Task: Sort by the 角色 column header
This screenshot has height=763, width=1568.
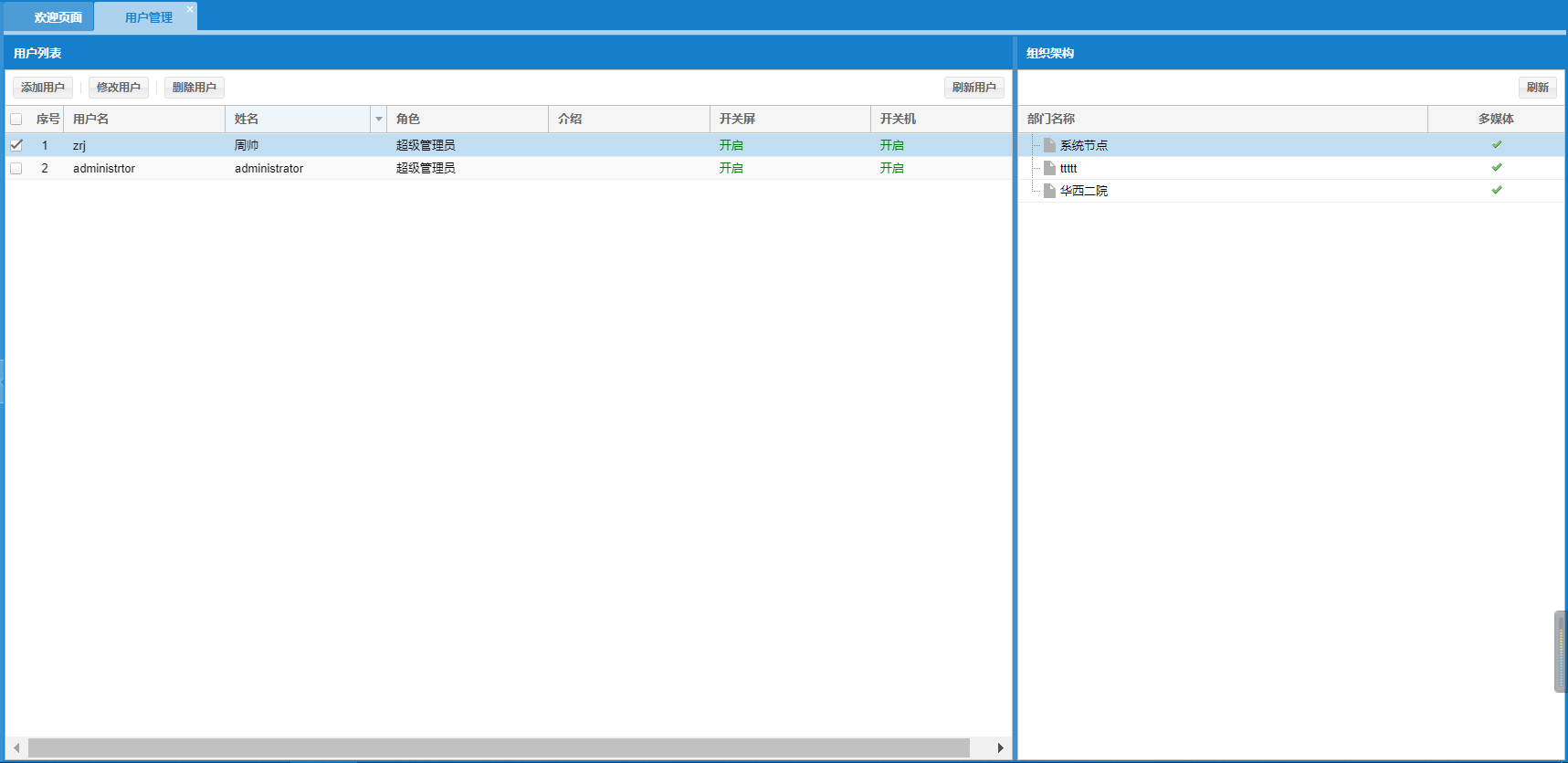Action: point(468,120)
